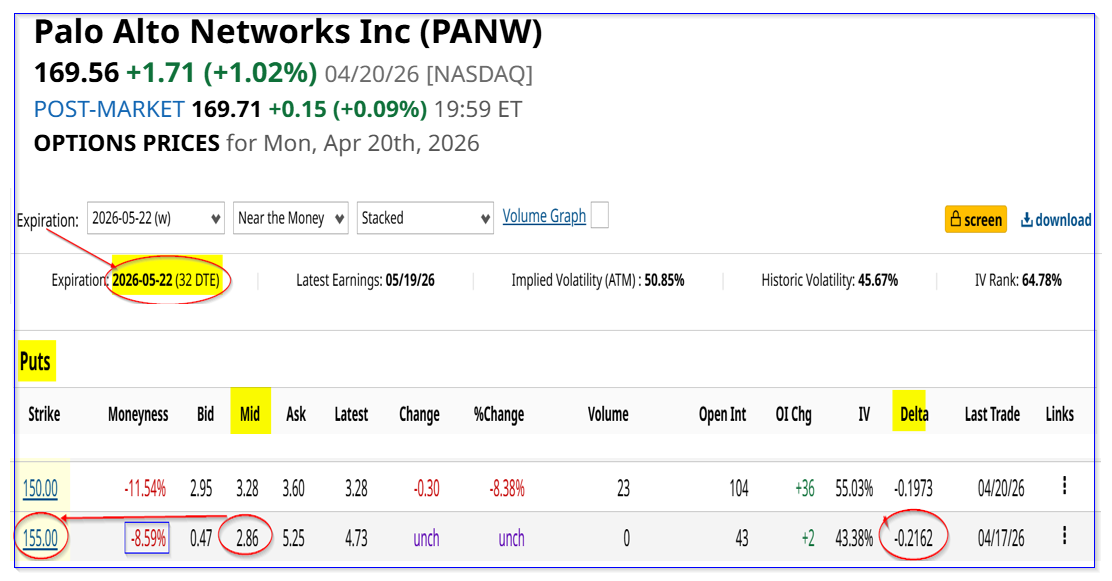Image resolution: width=1112 pixels, height=581 pixels.
Task: Click the IV column header
Action: tap(864, 414)
